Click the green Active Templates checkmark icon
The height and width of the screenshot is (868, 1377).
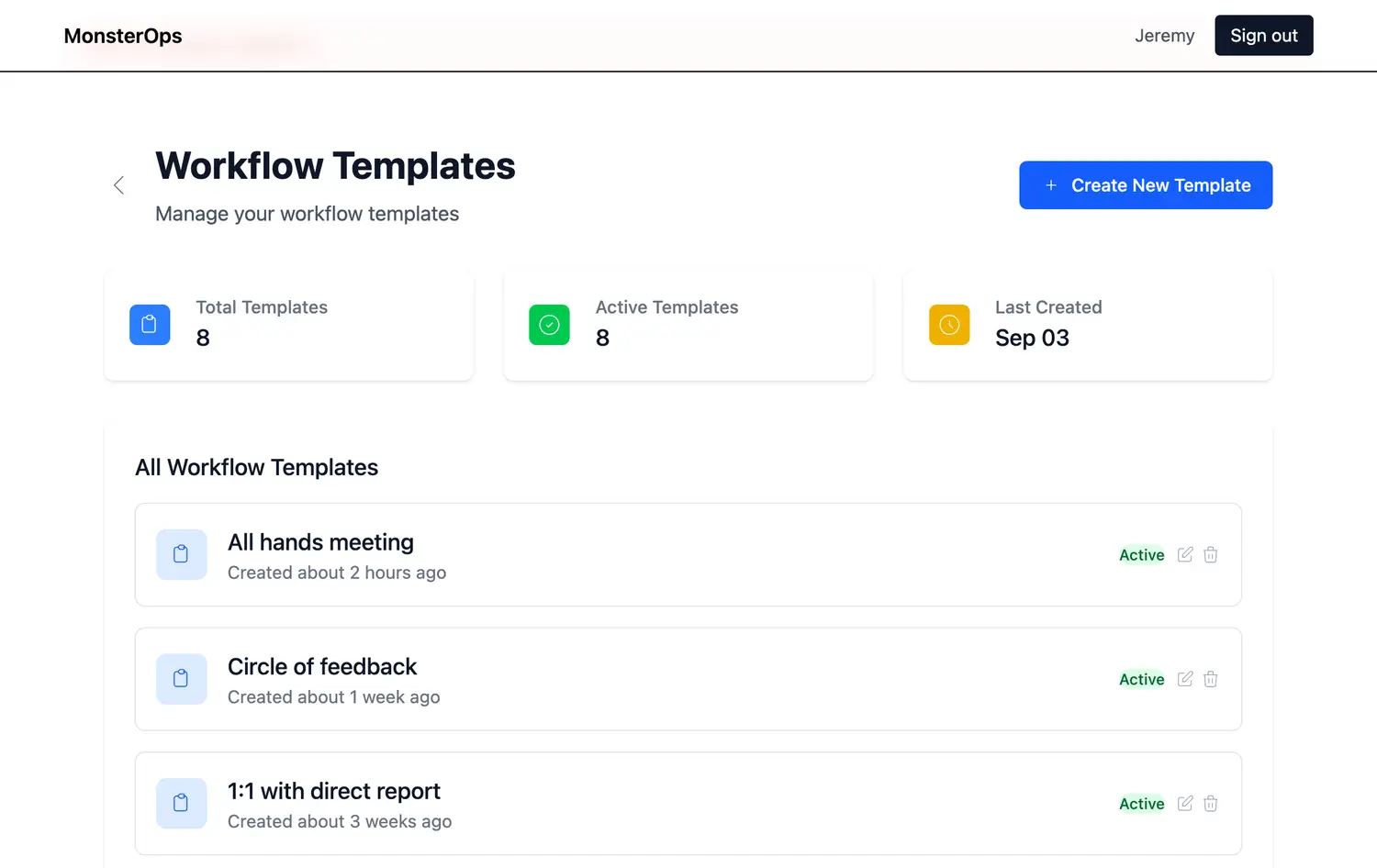549,325
